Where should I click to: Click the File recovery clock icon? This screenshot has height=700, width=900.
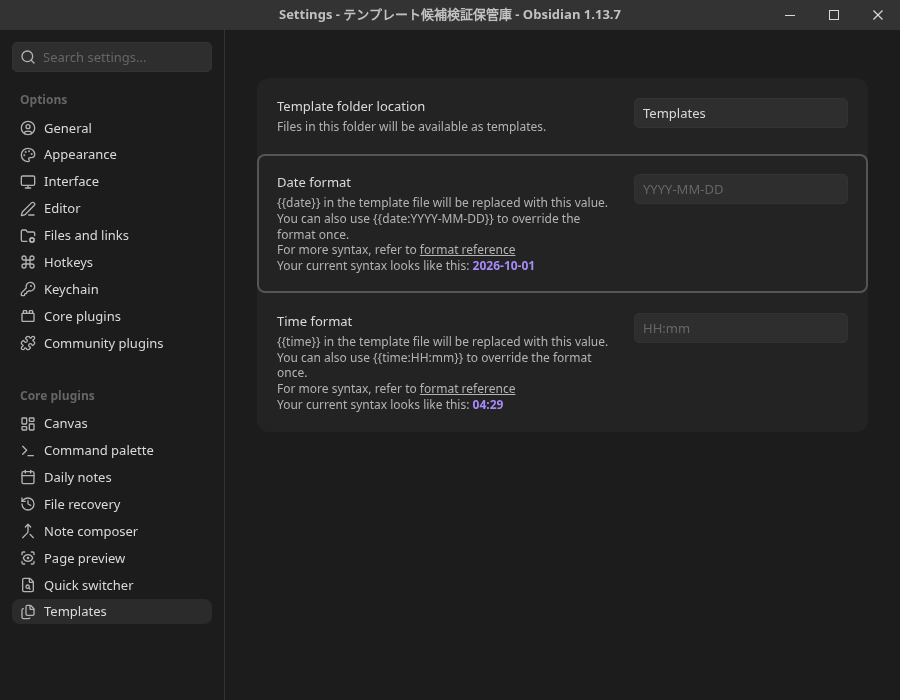(x=28, y=505)
